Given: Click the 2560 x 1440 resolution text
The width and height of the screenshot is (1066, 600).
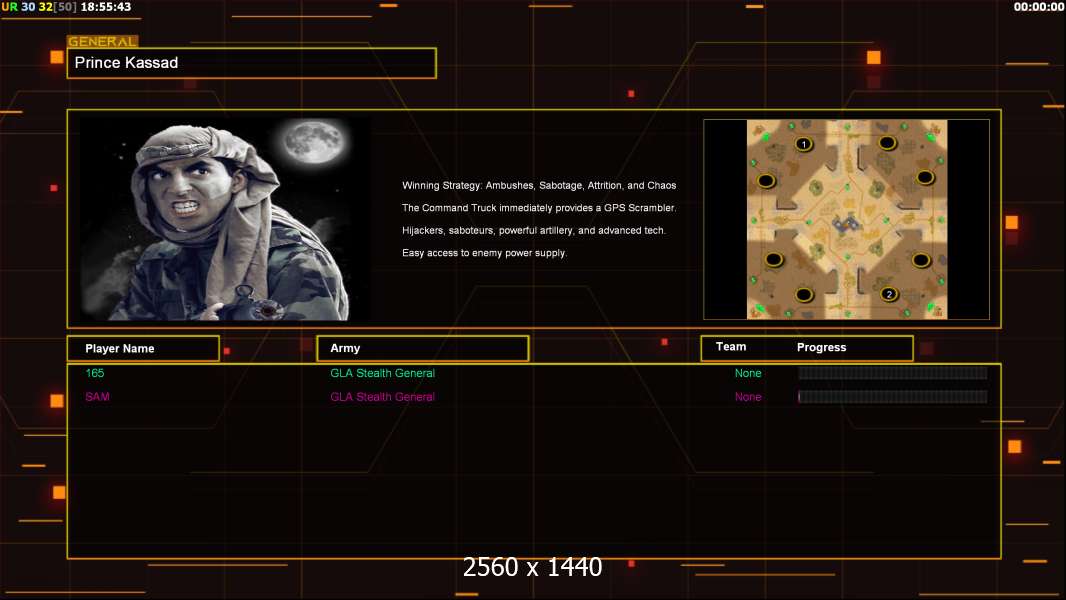Looking at the screenshot, I should click(532, 567).
